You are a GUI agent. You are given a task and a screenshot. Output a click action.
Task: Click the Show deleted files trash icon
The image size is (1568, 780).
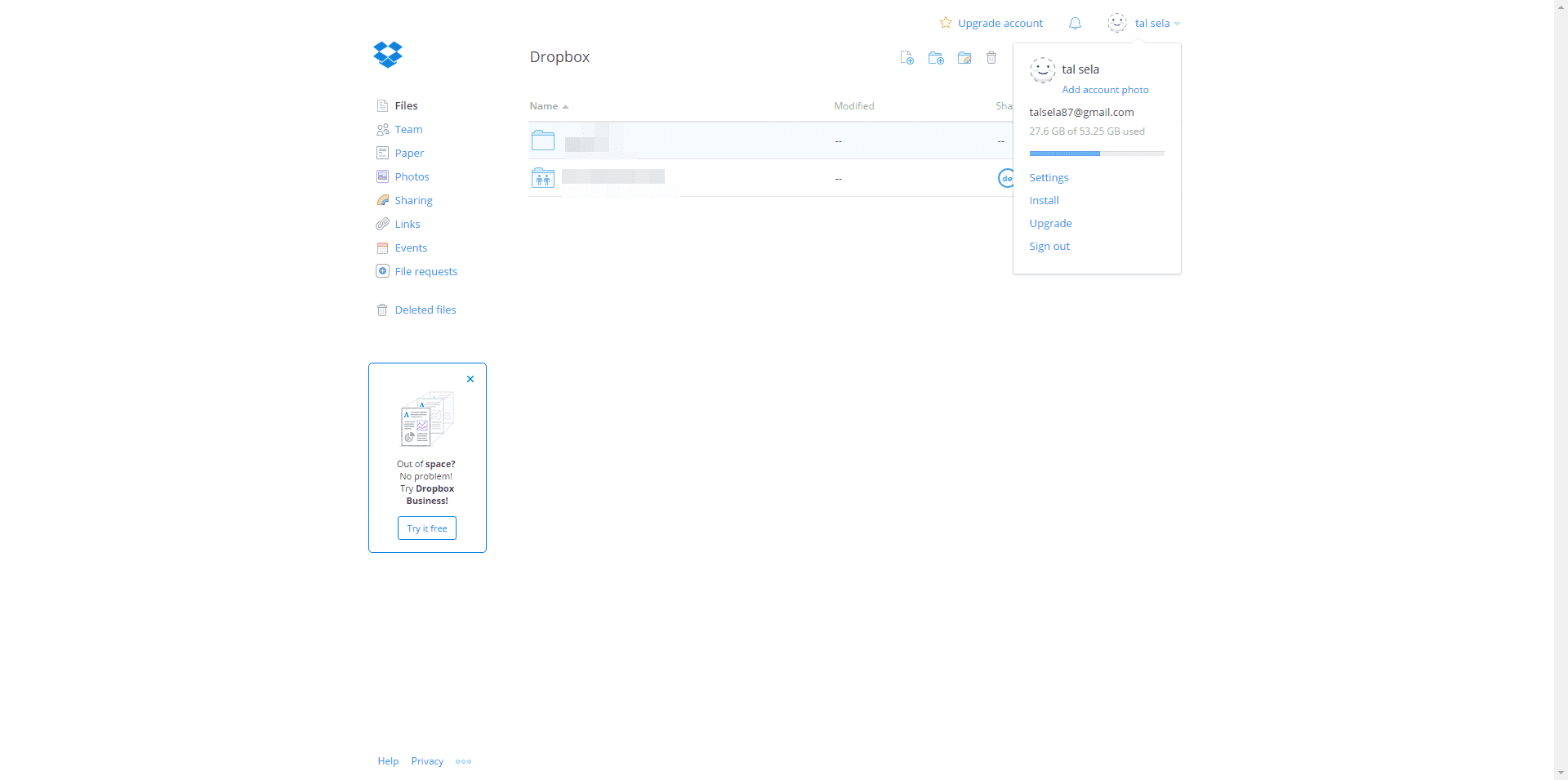click(991, 57)
